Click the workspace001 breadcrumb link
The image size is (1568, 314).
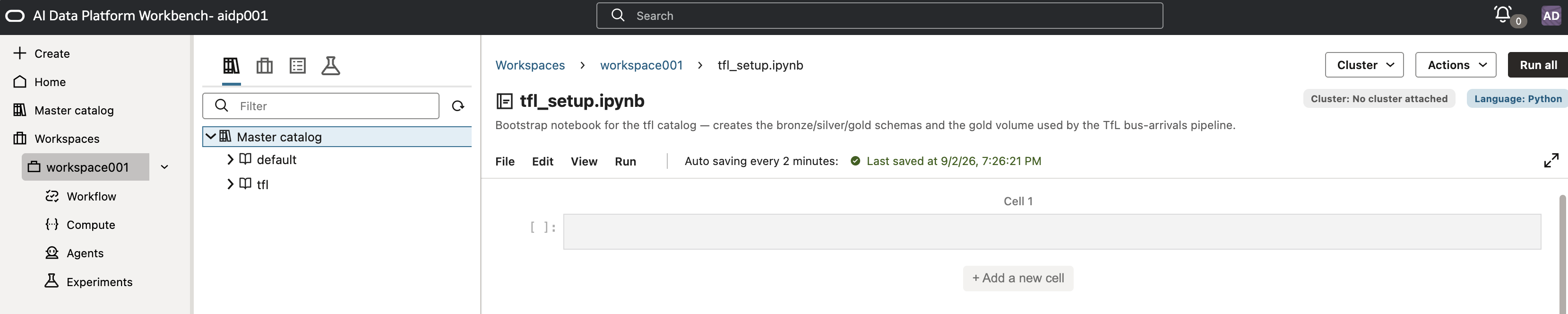tap(641, 65)
